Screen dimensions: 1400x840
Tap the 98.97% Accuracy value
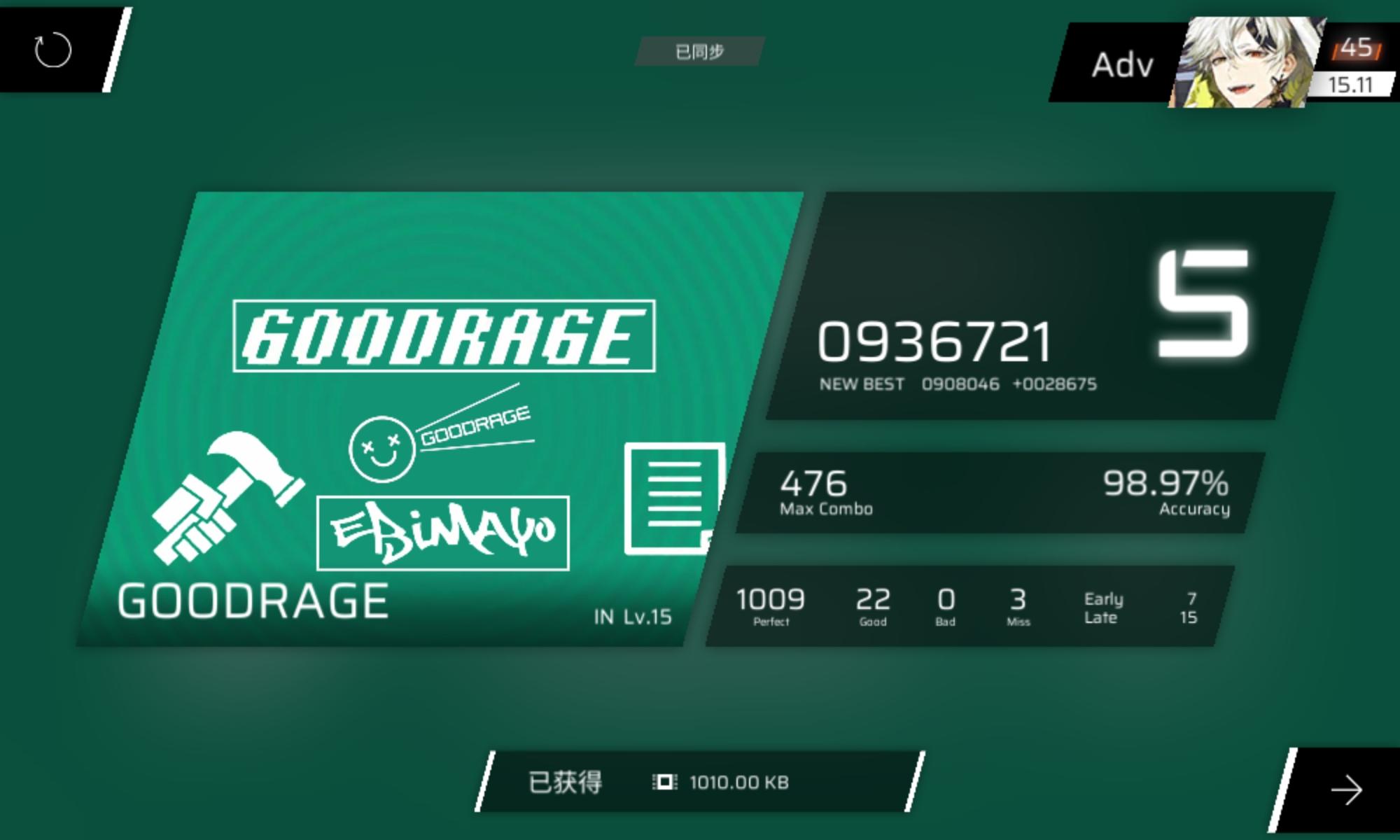(1165, 492)
